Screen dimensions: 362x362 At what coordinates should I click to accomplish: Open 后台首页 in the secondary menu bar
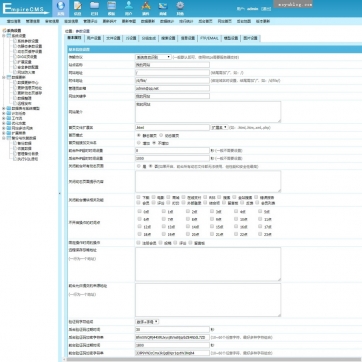pyautogui.click(x=205, y=21)
